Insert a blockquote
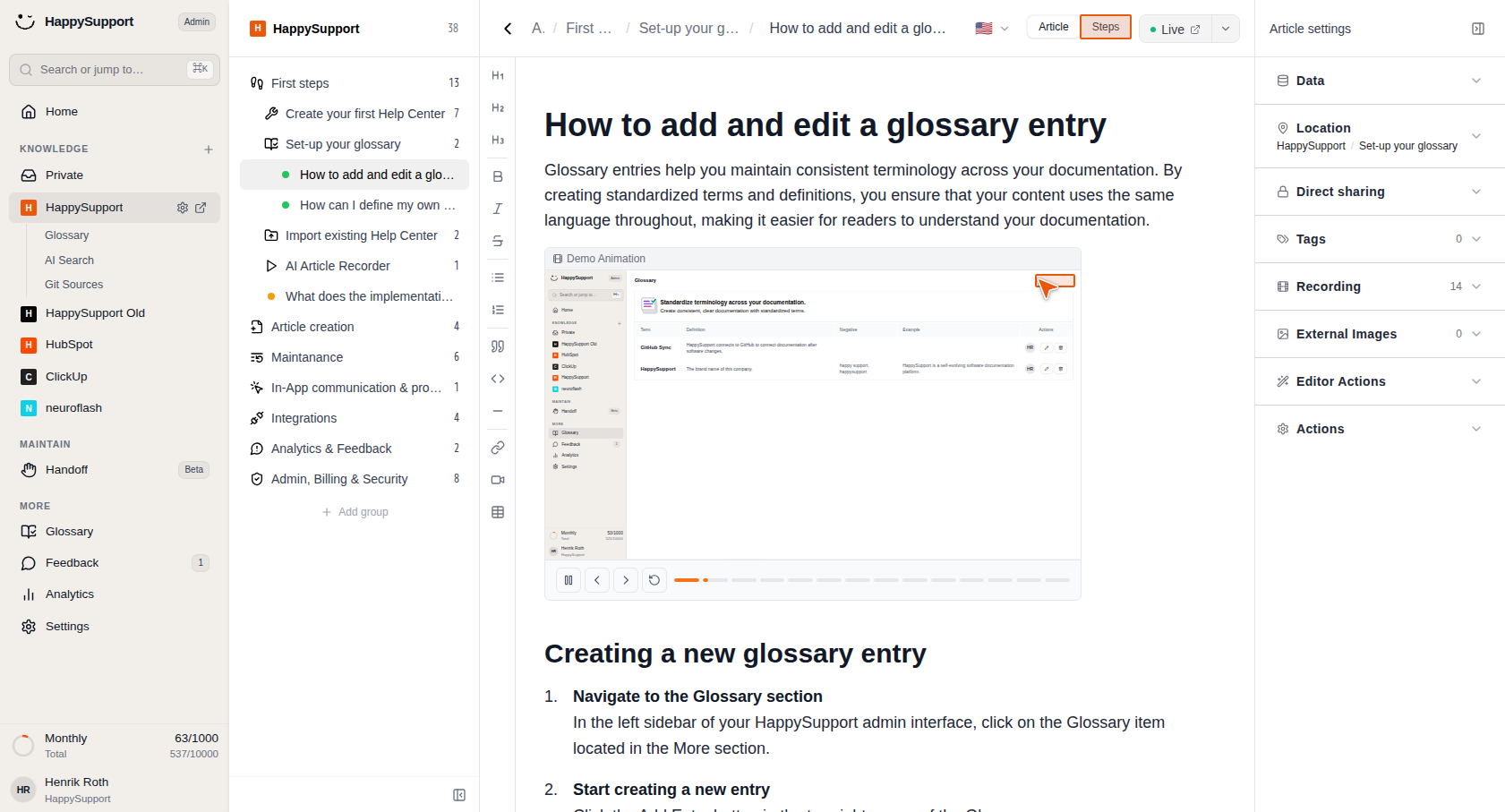 (498, 346)
